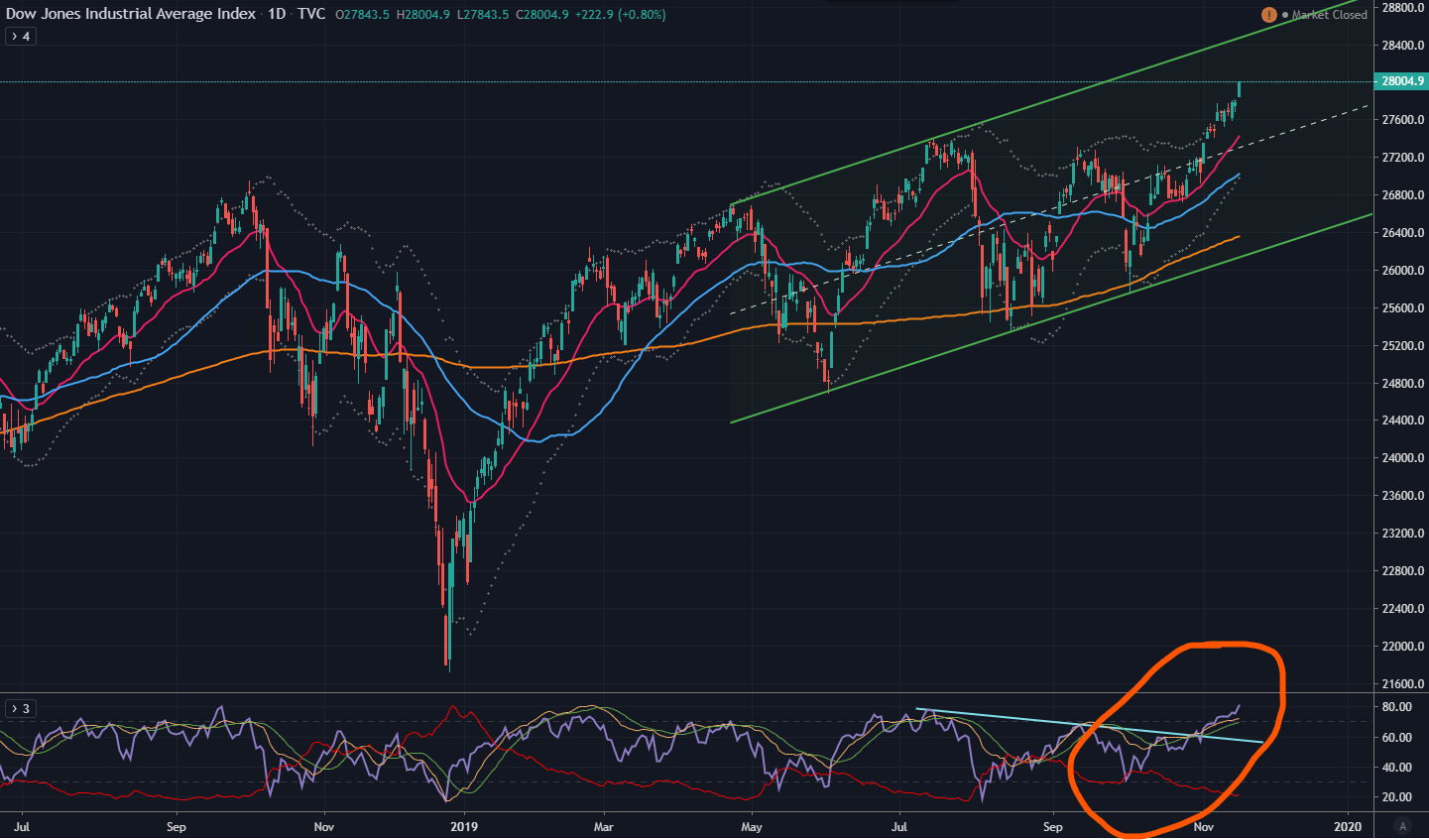Click the Market Closed status indicator
Image resolution: width=1429 pixels, height=840 pixels.
1325,15
